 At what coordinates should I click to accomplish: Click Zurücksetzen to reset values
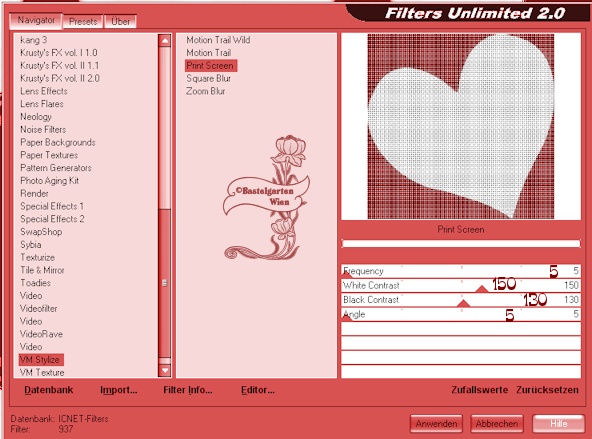[x=547, y=390]
